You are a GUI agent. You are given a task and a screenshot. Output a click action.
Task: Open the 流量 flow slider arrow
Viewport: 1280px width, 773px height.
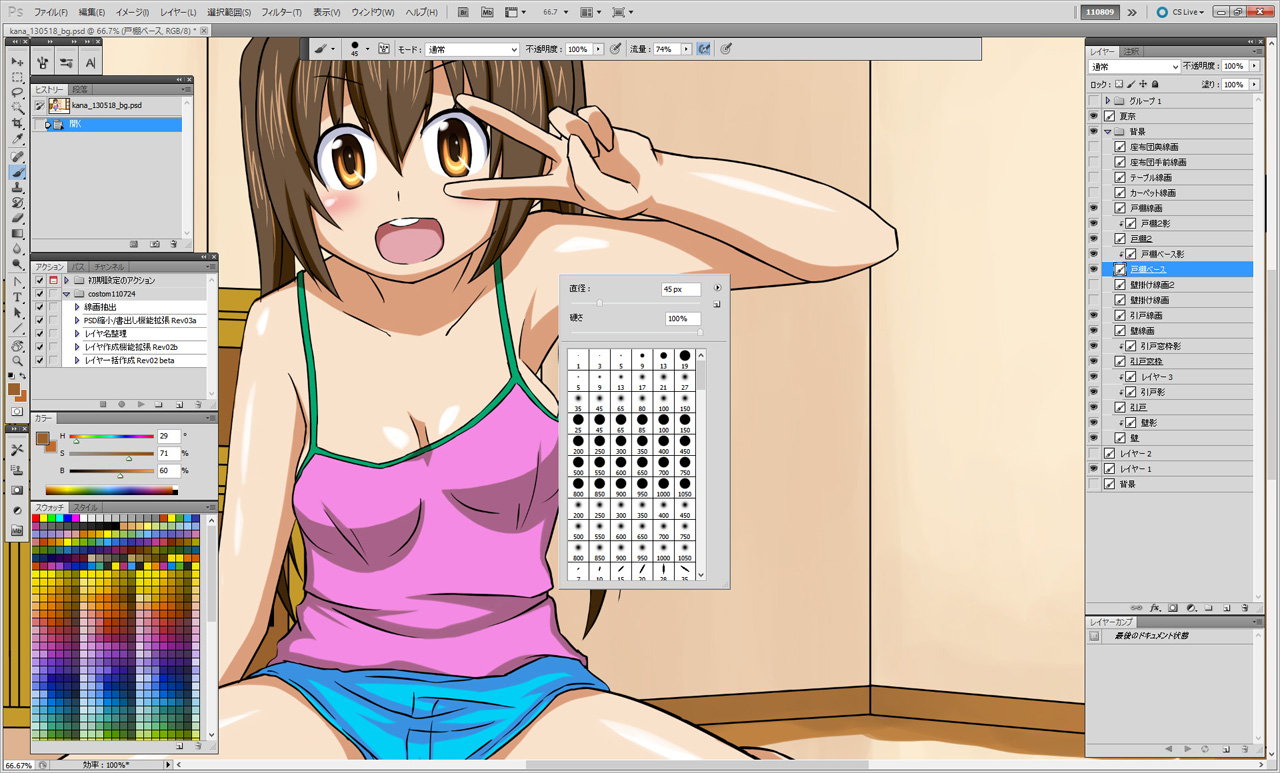coord(687,49)
